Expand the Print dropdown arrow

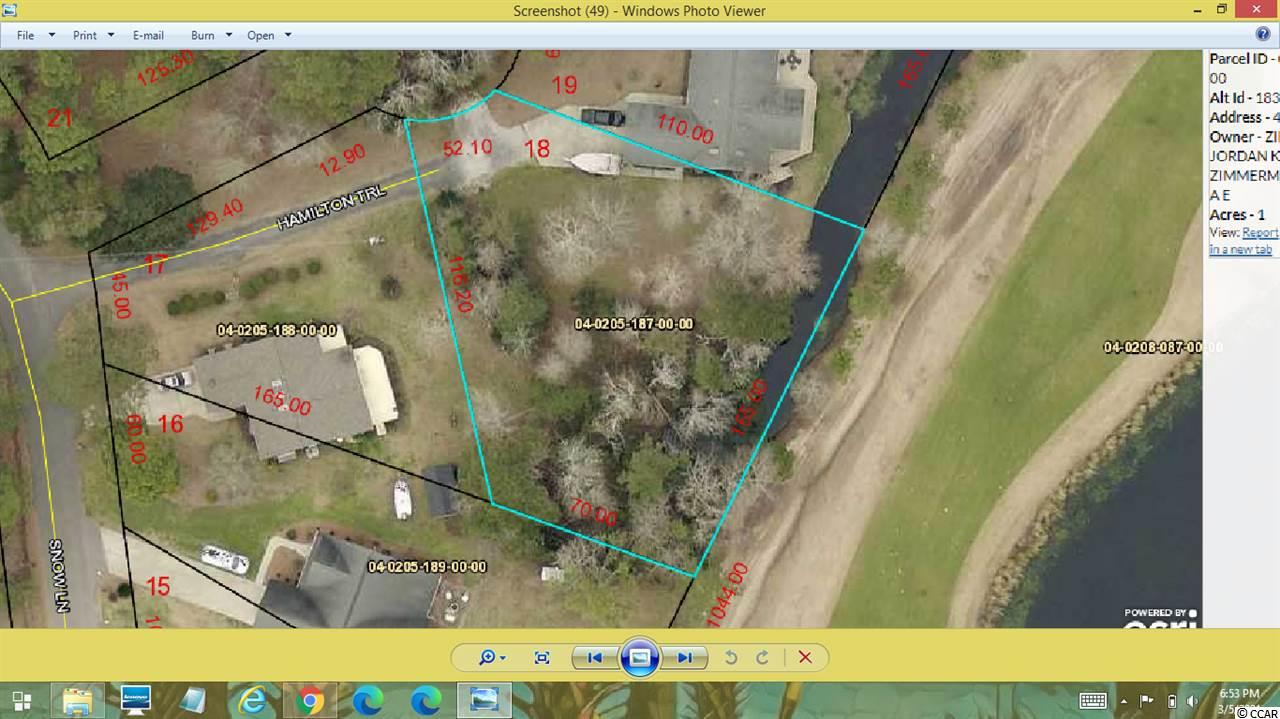pyautogui.click(x=112, y=35)
